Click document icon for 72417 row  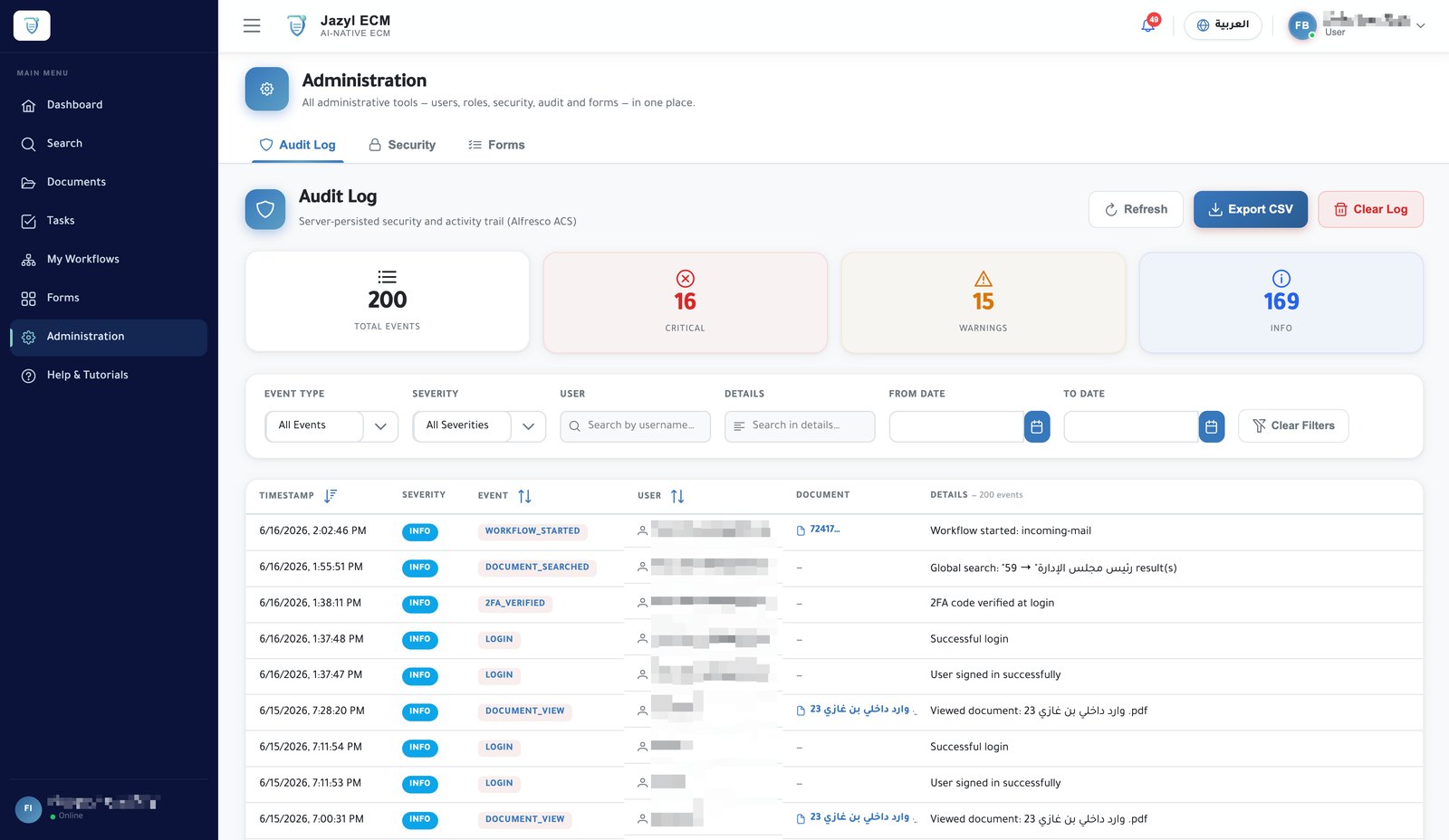coord(801,530)
